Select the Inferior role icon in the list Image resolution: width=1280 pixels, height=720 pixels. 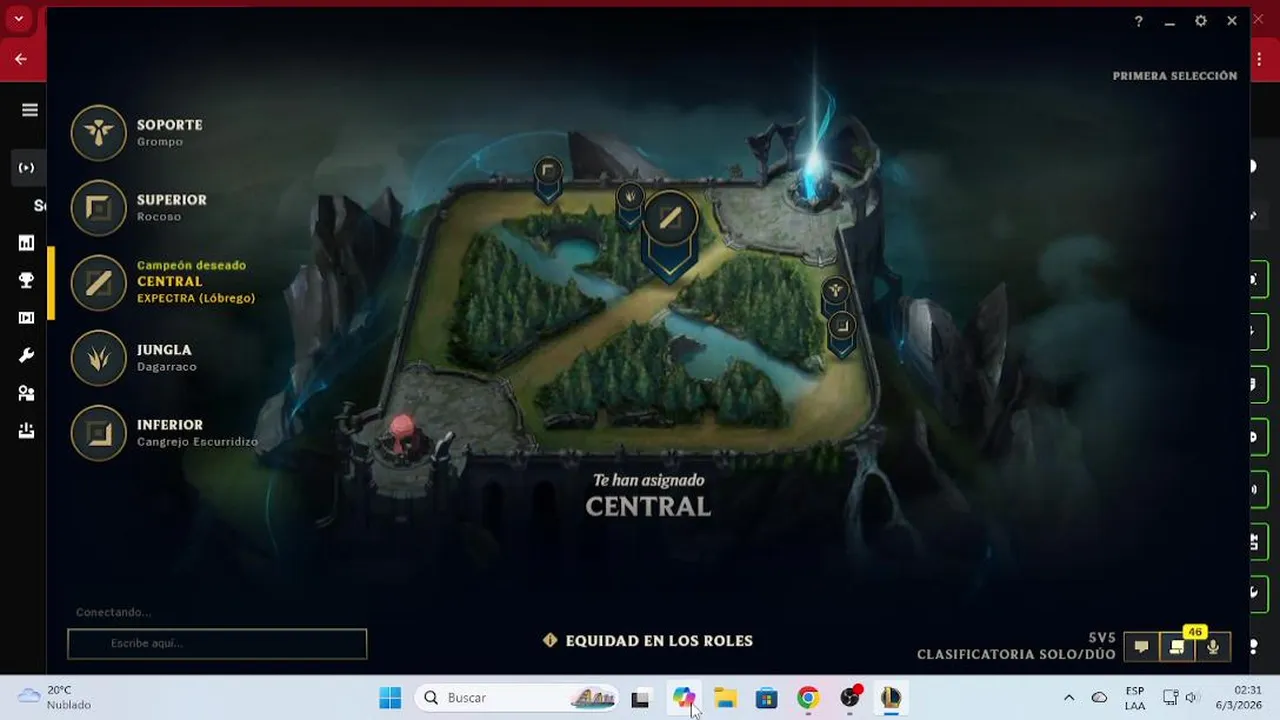[98, 433]
